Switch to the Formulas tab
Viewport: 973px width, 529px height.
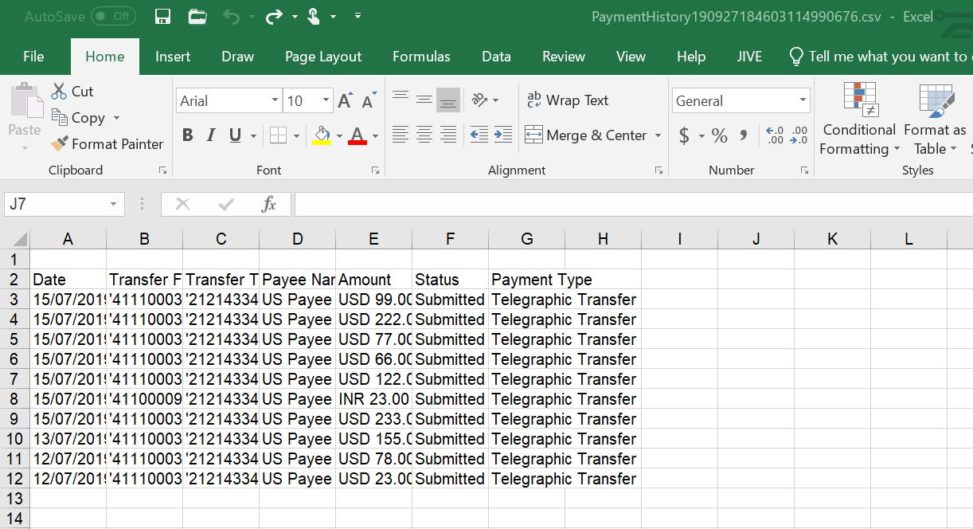click(421, 56)
